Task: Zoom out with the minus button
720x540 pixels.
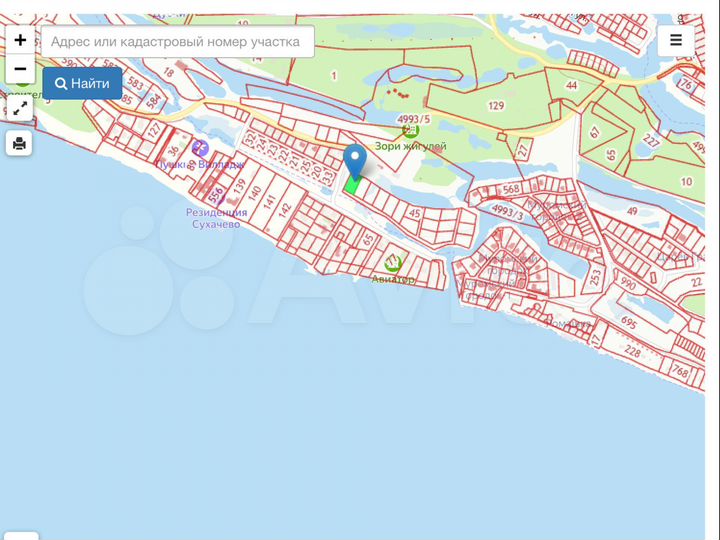Action: click(x=20, y=70)
